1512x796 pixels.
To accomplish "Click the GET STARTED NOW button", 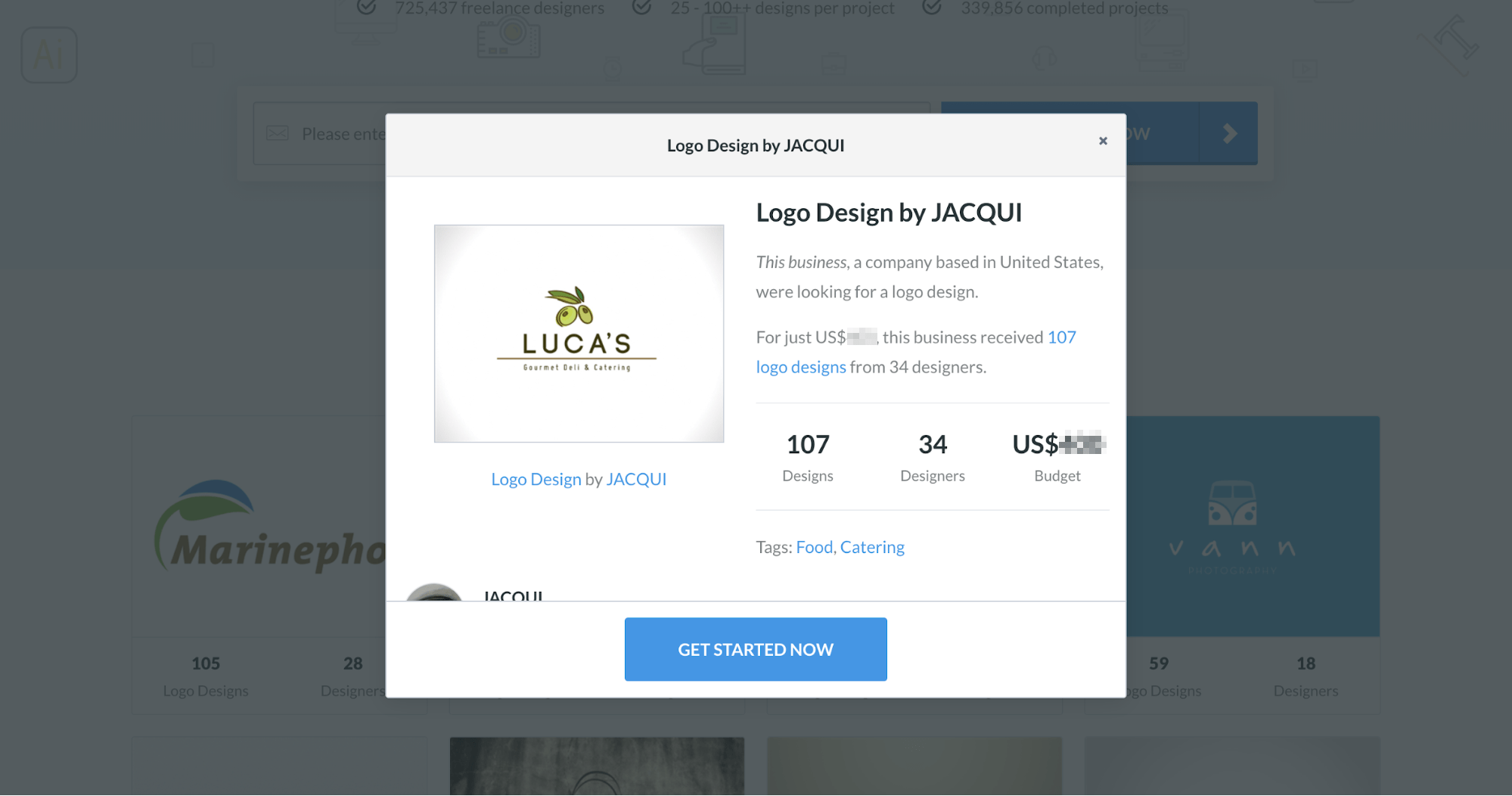I will (x=756, y=649).
